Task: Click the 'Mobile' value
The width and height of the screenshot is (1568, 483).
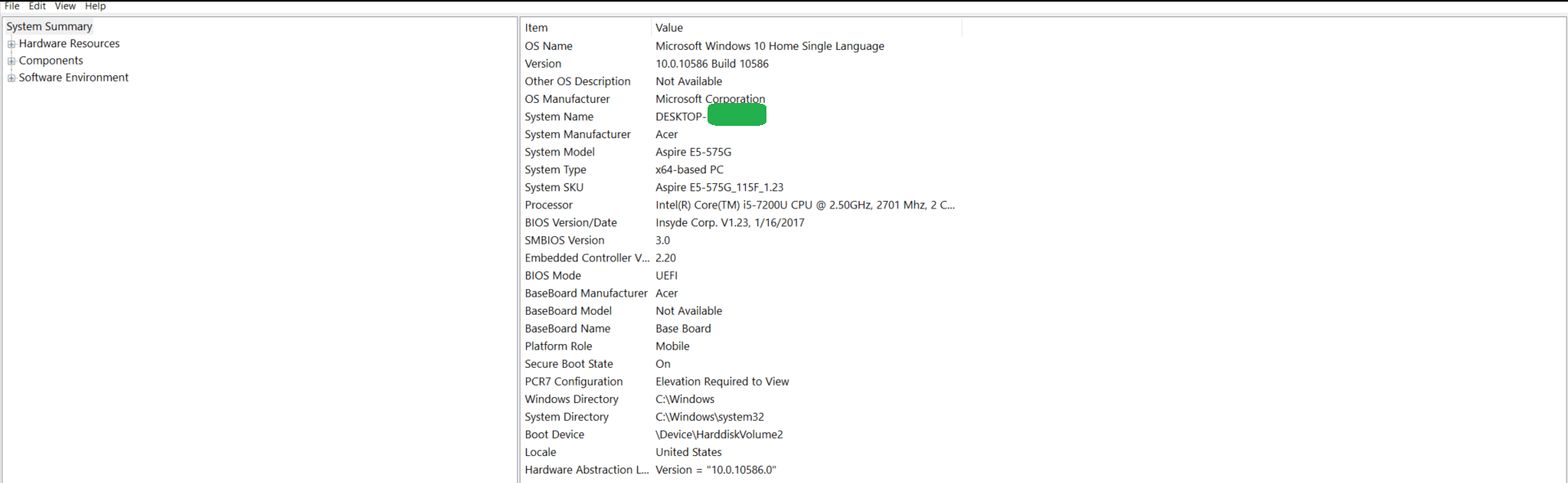Action: 672,347
